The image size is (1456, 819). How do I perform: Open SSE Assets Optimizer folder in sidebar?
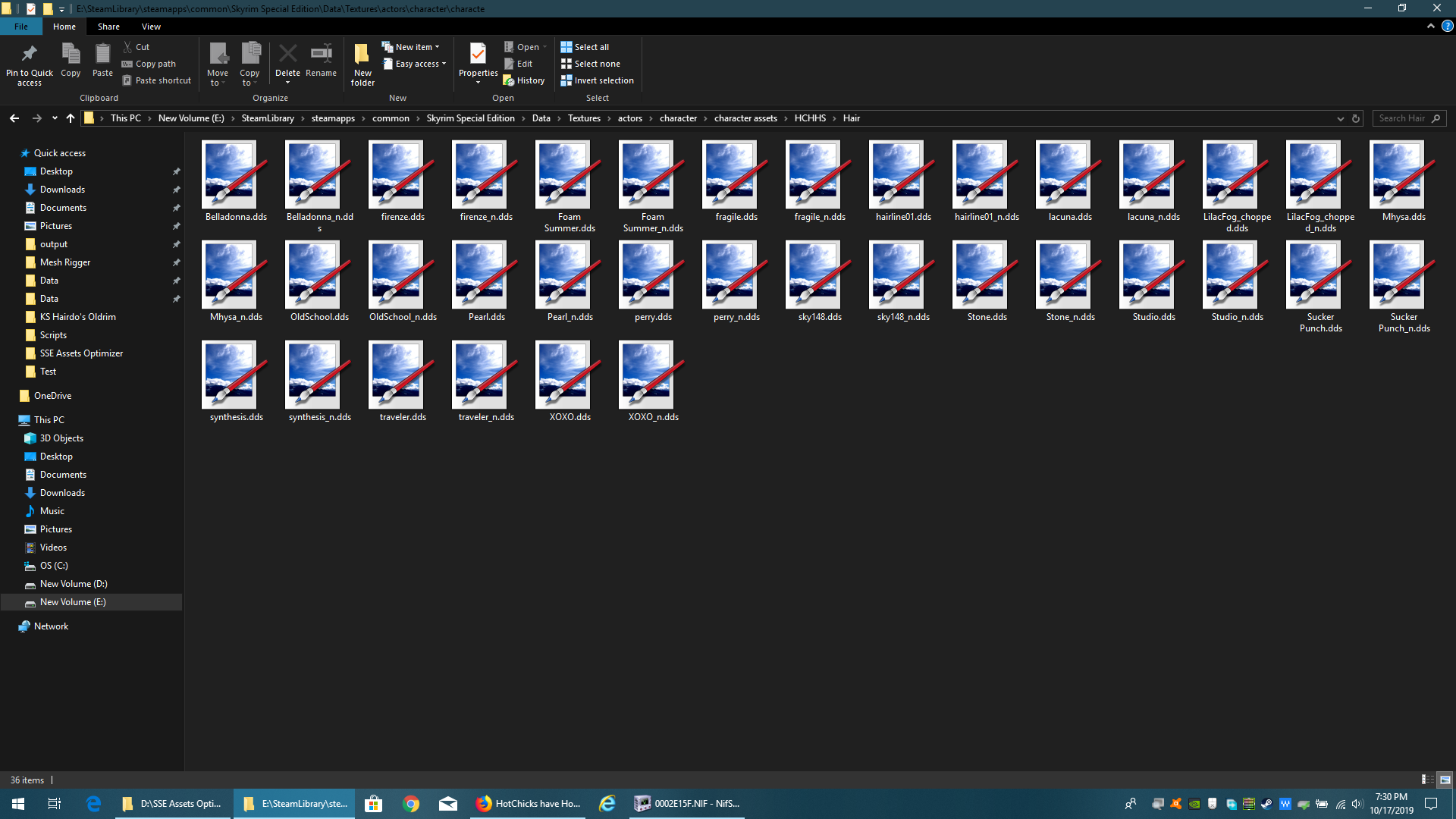pyautogui.click(x=81, y=353)
